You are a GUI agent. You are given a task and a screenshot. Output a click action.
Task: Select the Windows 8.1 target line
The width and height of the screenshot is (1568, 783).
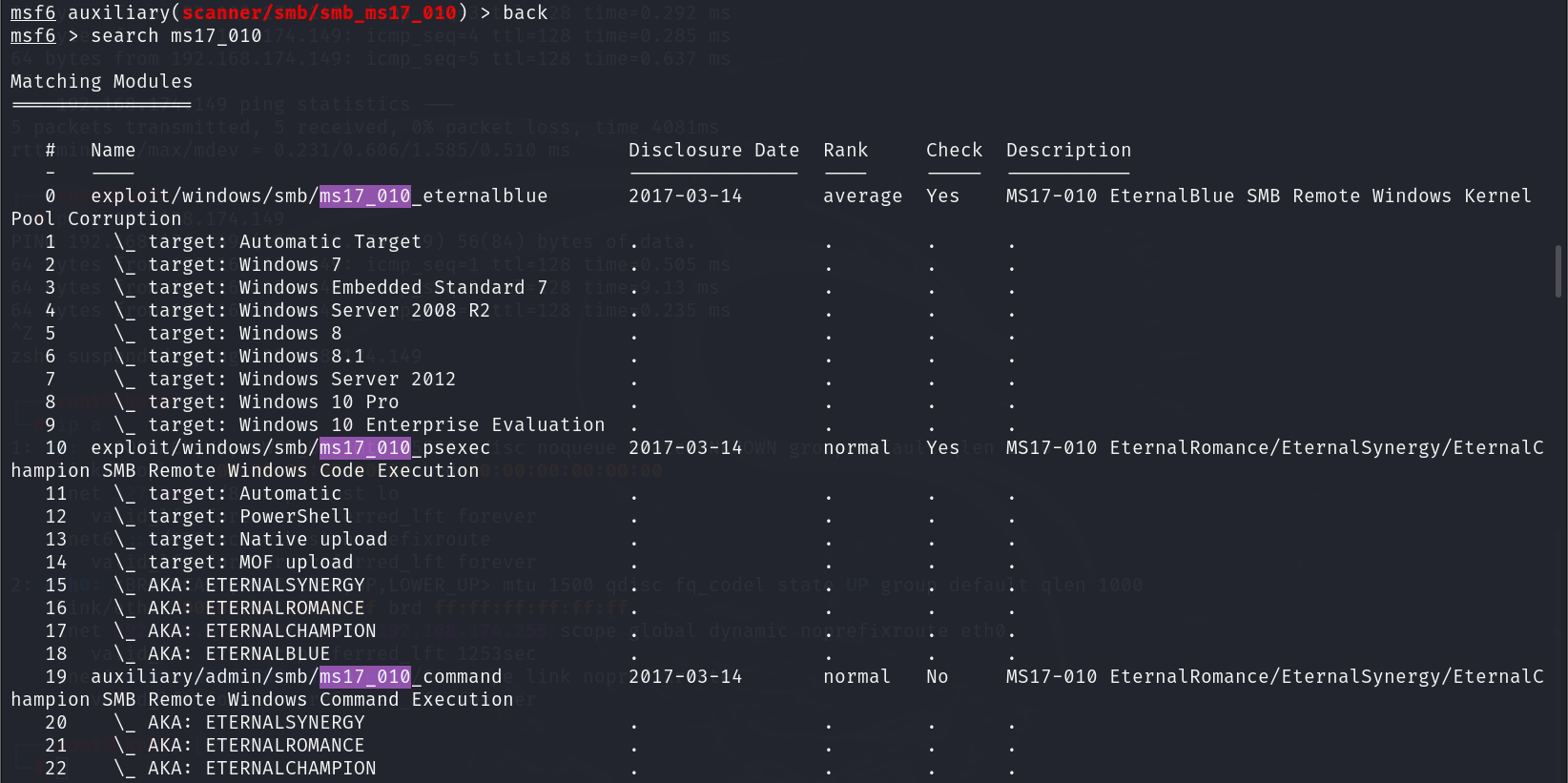[256, 357]
